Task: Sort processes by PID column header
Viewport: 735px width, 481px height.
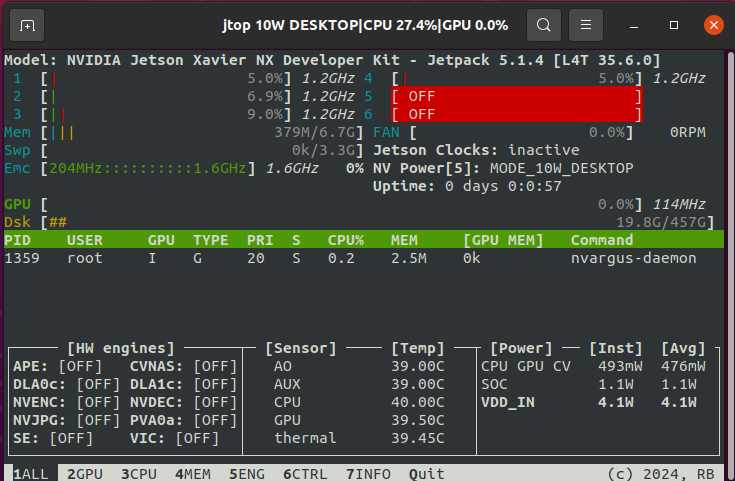Action: tap(17, 240)
